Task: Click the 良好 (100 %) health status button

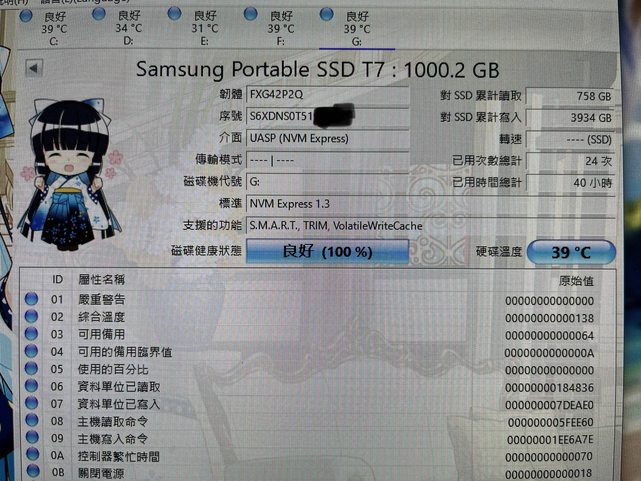Action: click(x=326, y=252)
